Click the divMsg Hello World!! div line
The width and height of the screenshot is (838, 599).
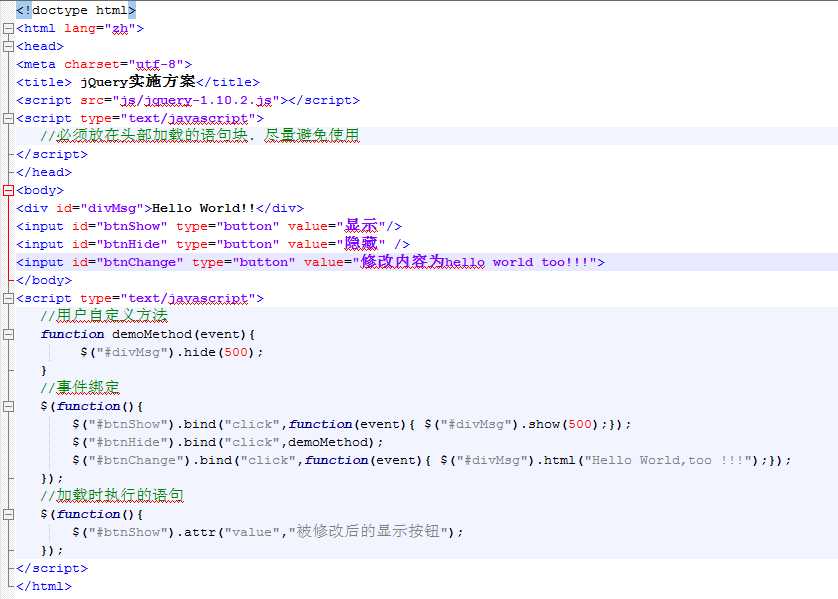tap(160, 208)
